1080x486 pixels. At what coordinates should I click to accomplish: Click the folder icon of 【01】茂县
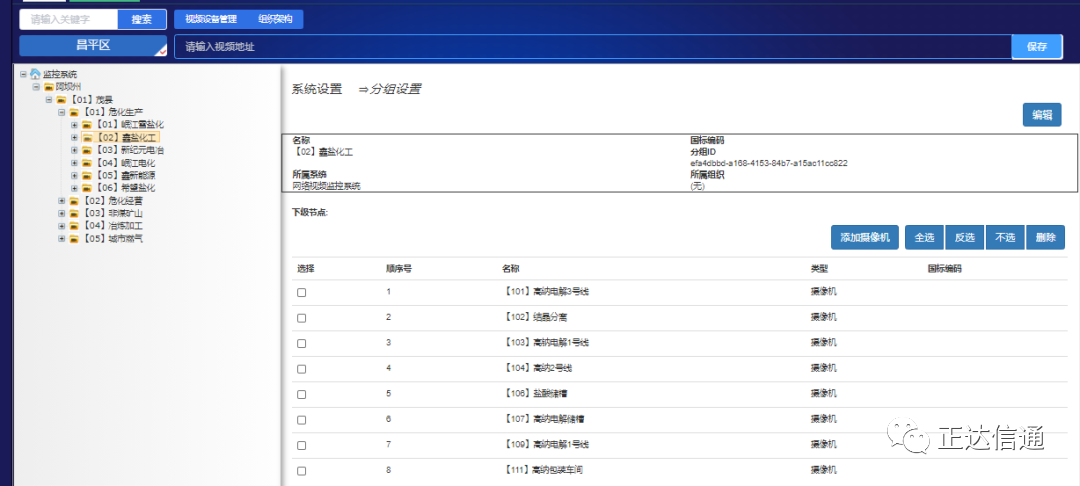[61, 100]
